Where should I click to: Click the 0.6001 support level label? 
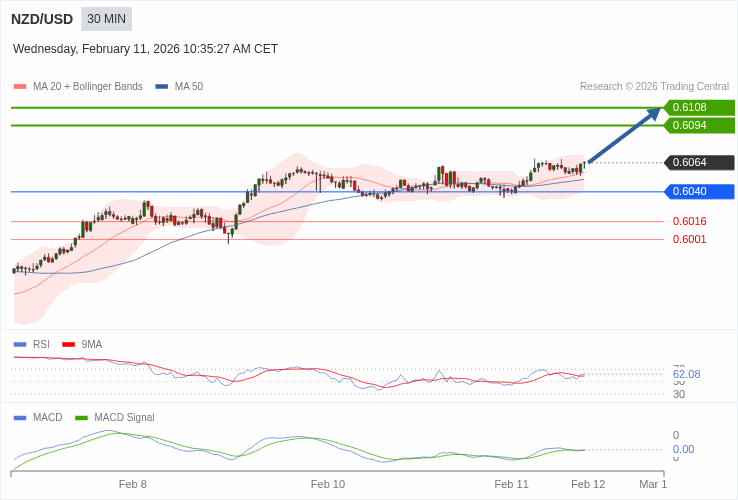(689, 239)
